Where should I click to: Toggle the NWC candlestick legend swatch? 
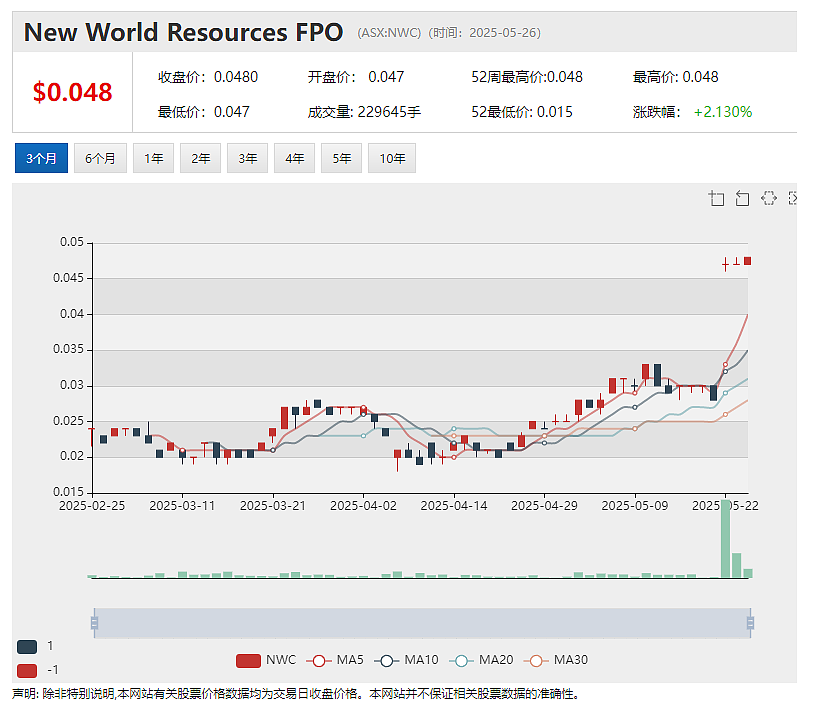pos(248,660)
